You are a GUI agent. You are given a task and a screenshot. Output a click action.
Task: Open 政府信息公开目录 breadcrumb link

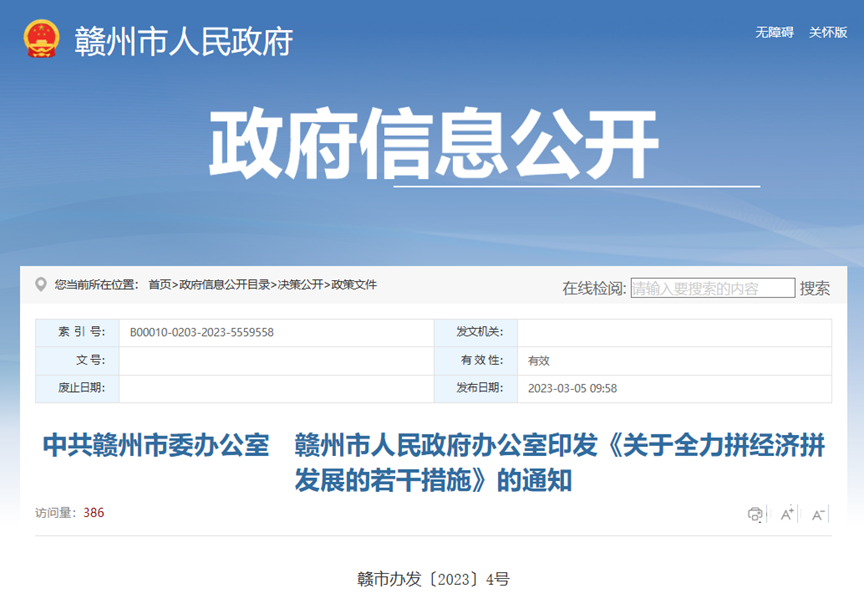click(x=224, y=285)
